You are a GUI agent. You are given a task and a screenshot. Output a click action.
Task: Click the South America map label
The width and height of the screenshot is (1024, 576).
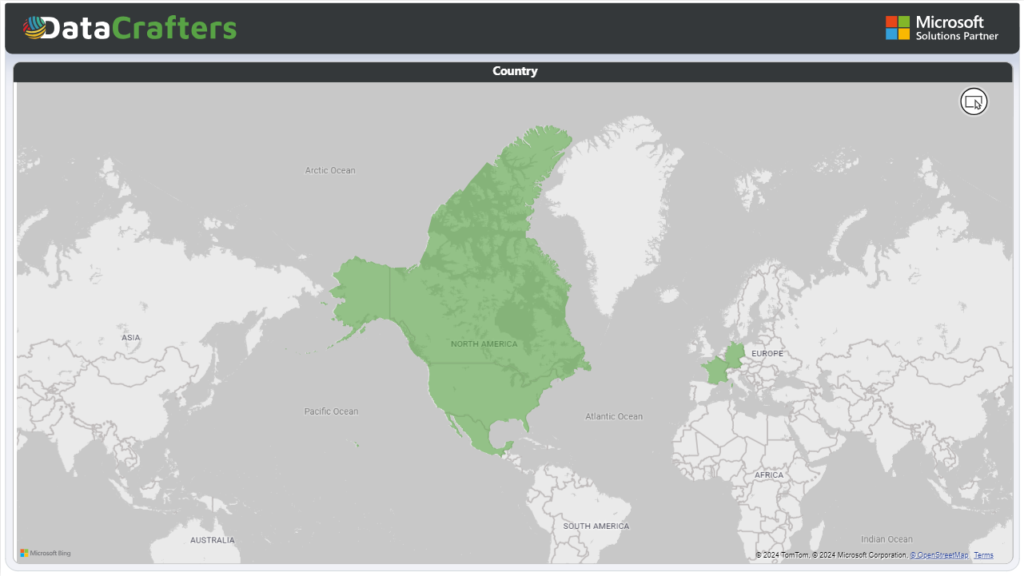tap(596, 526)
